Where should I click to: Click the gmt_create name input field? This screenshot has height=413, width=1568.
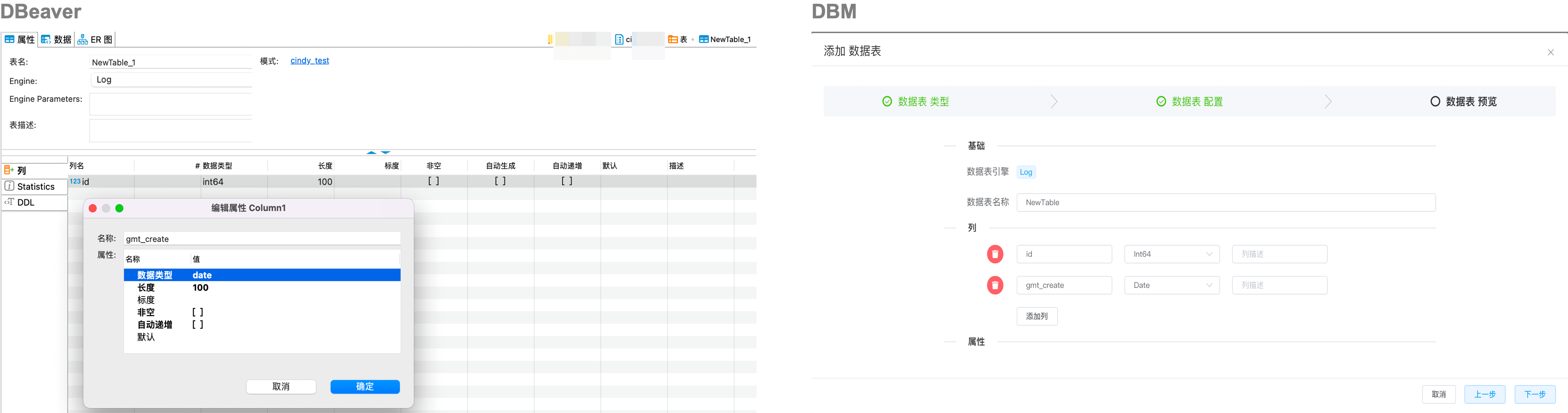[1064, 285]
